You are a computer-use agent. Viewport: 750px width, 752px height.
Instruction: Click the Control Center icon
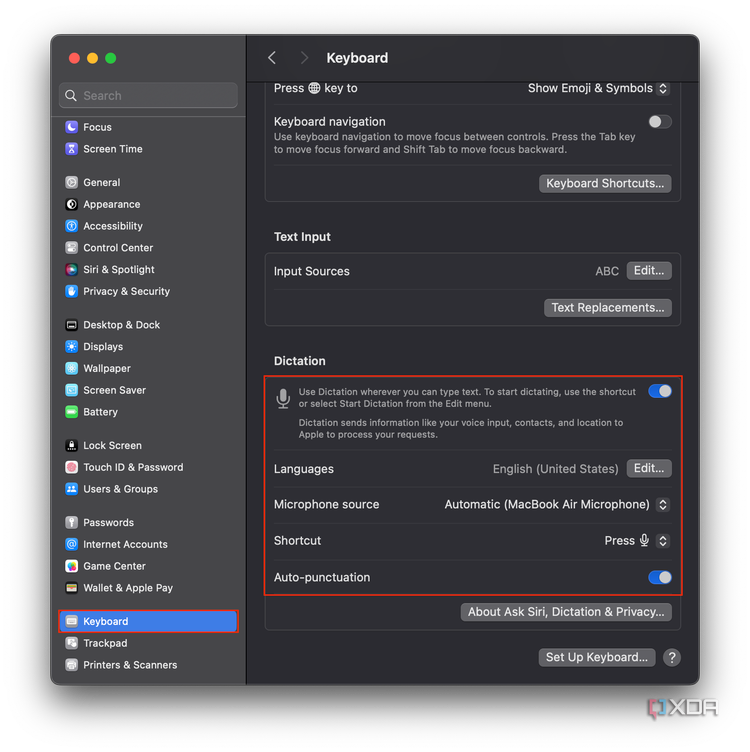[71, 248]
